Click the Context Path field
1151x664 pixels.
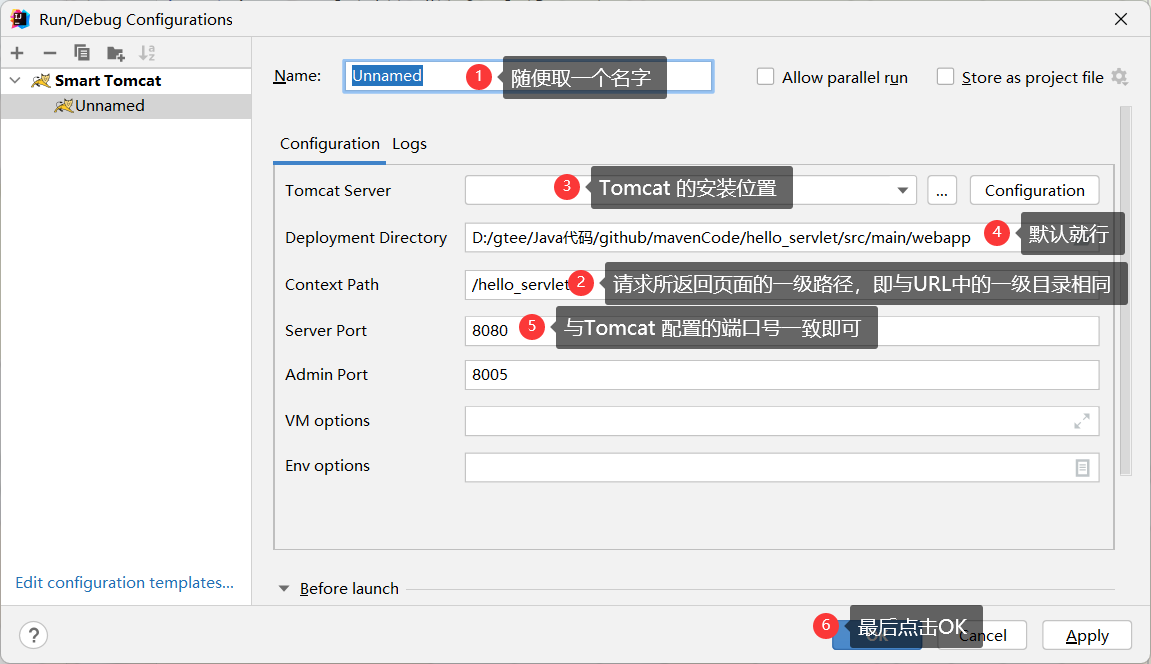782,285
